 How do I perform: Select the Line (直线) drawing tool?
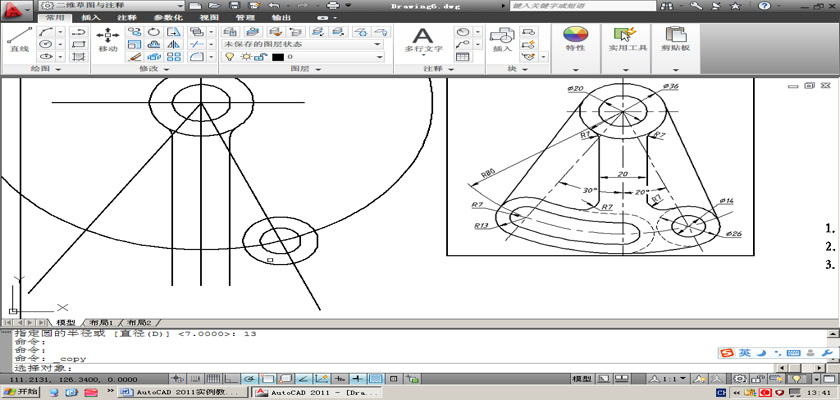(x=19, y=39)
